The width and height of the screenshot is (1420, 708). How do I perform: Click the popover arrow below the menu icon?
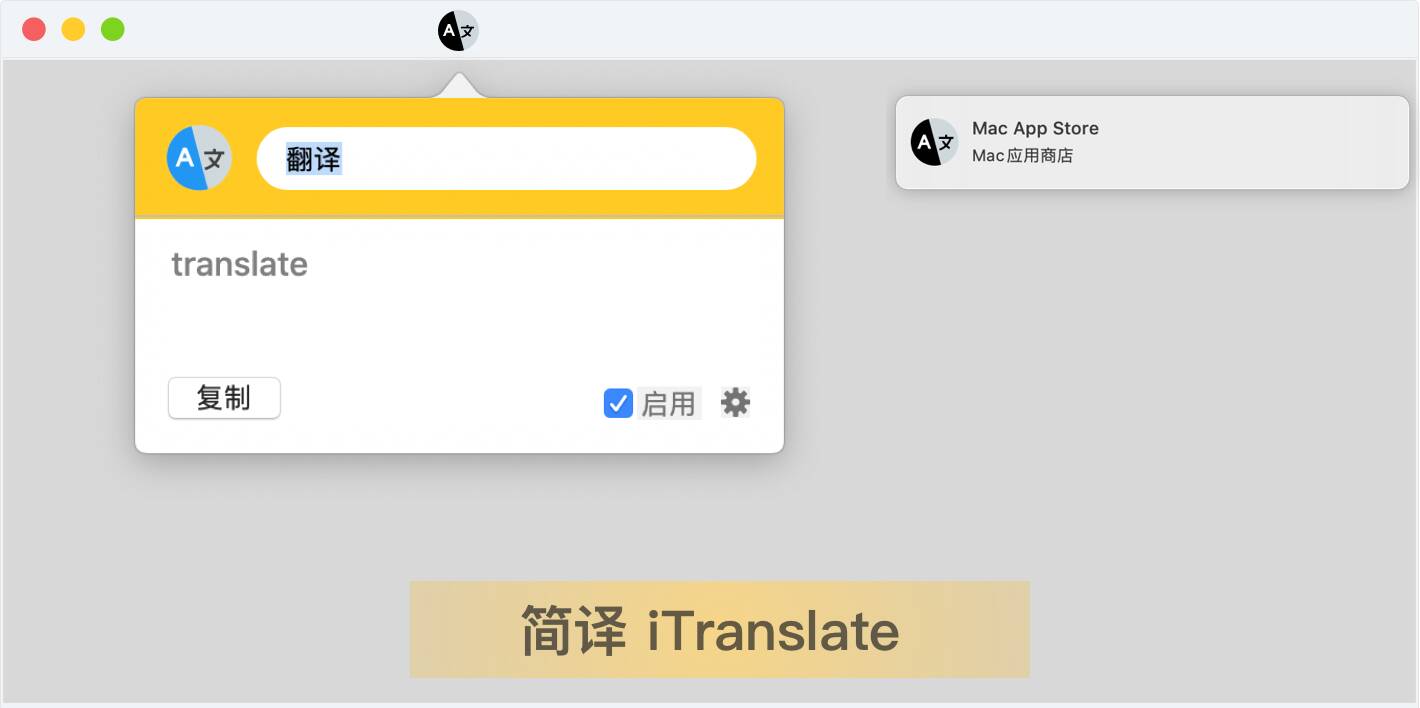[459, 89]
